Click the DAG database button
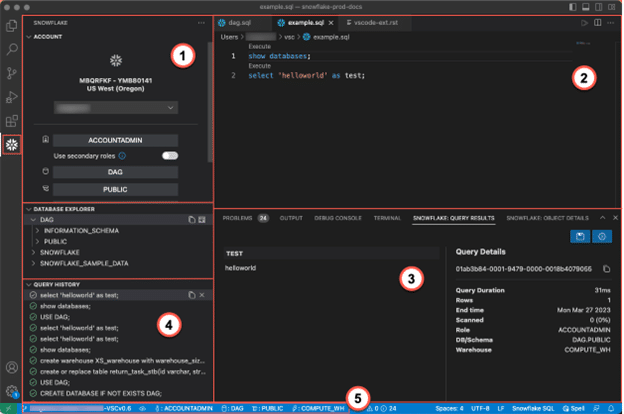The height and width of the screenshot is (414, 624). [x=115, y=172]
